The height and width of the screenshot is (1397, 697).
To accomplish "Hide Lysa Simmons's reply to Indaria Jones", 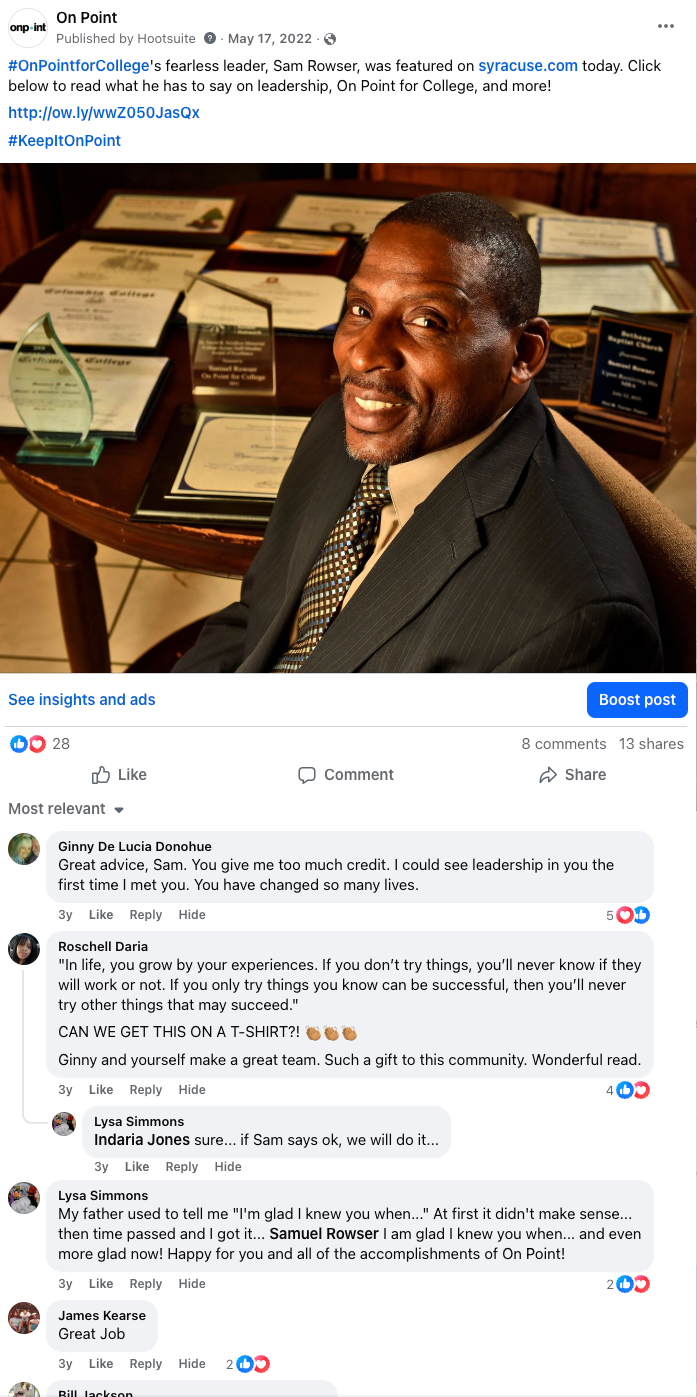I will (x=228, y=1167).
